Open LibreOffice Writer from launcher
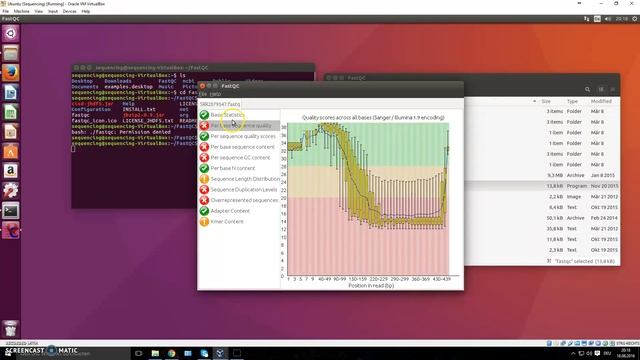 click(x=11, y=93)
